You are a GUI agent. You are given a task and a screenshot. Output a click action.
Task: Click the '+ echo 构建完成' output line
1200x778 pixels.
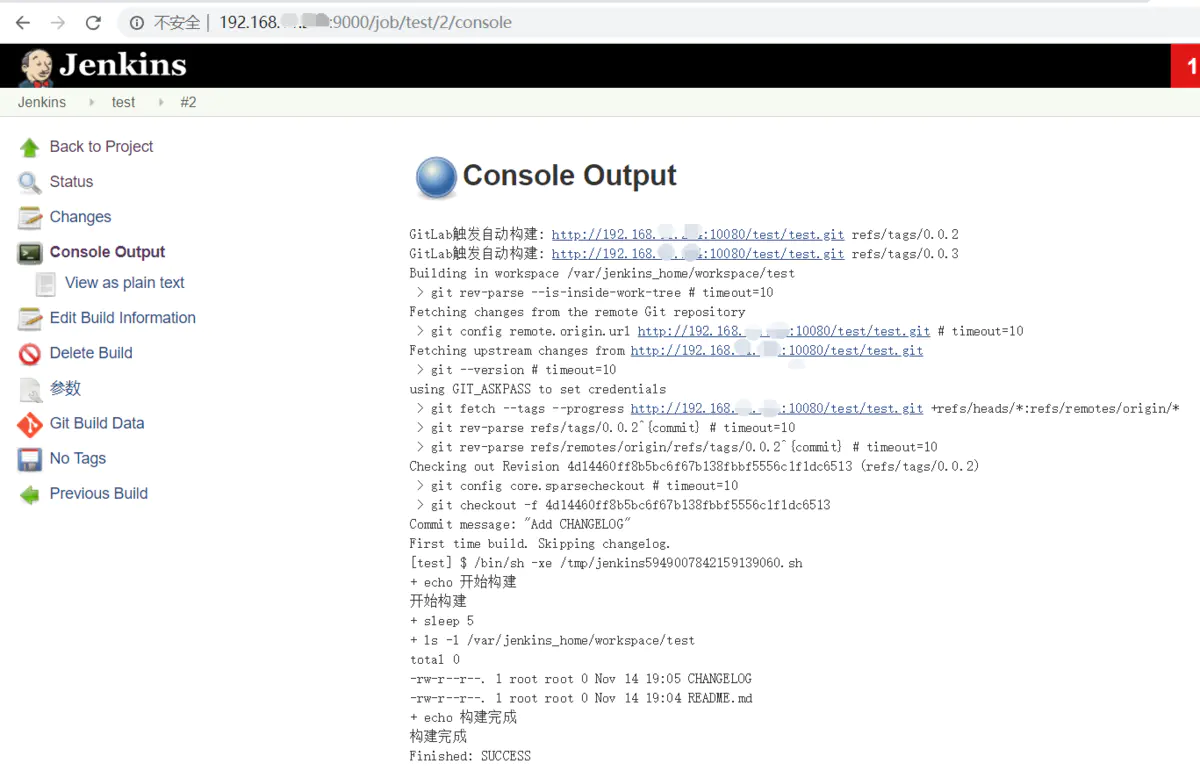[463, 718]
